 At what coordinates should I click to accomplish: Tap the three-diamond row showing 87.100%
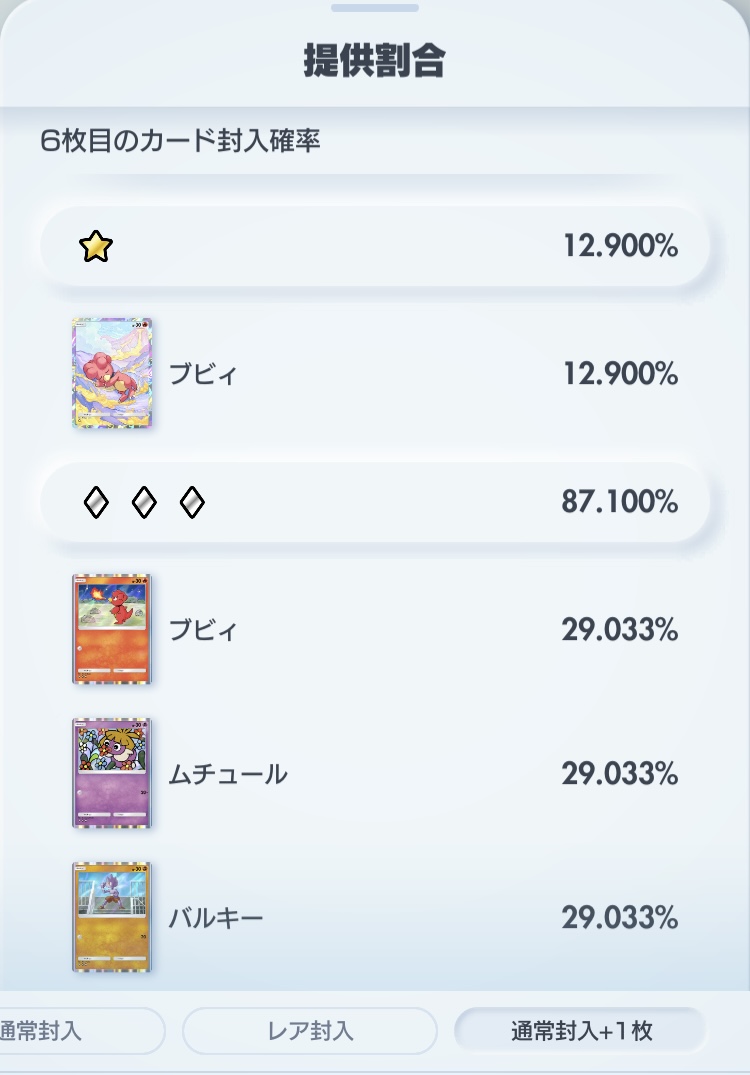tap(374, 502)
